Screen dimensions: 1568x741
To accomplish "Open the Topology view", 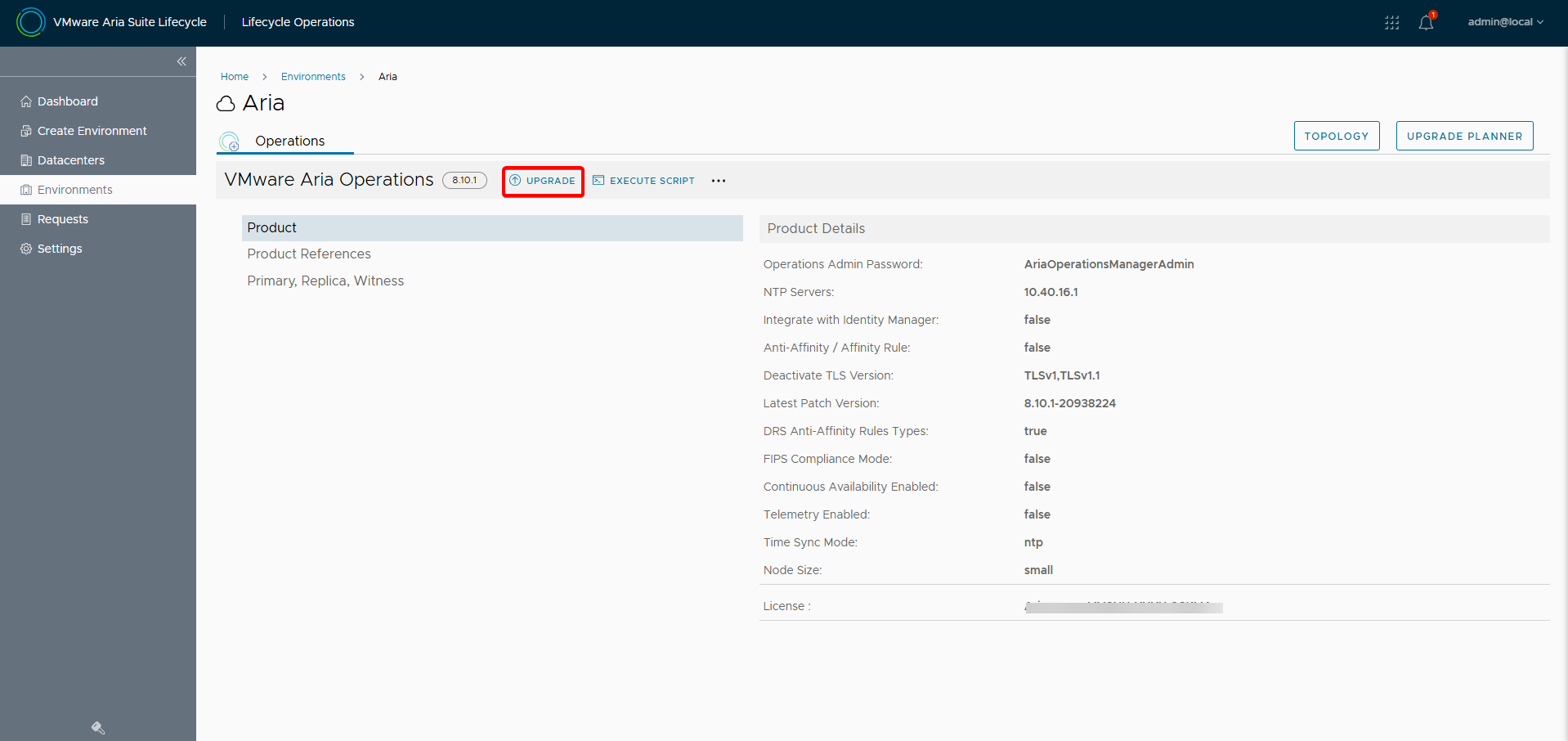I will [1336, 136].
